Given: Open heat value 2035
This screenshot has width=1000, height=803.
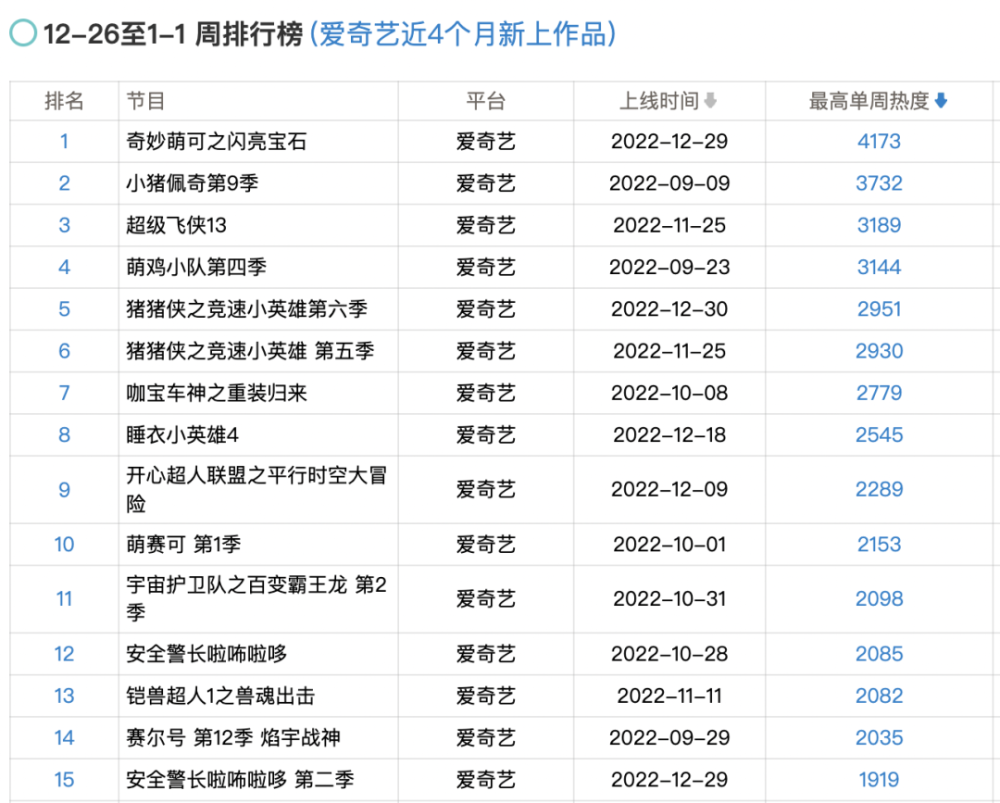Looking at the screenshot, I should click(x=879, y=738).
